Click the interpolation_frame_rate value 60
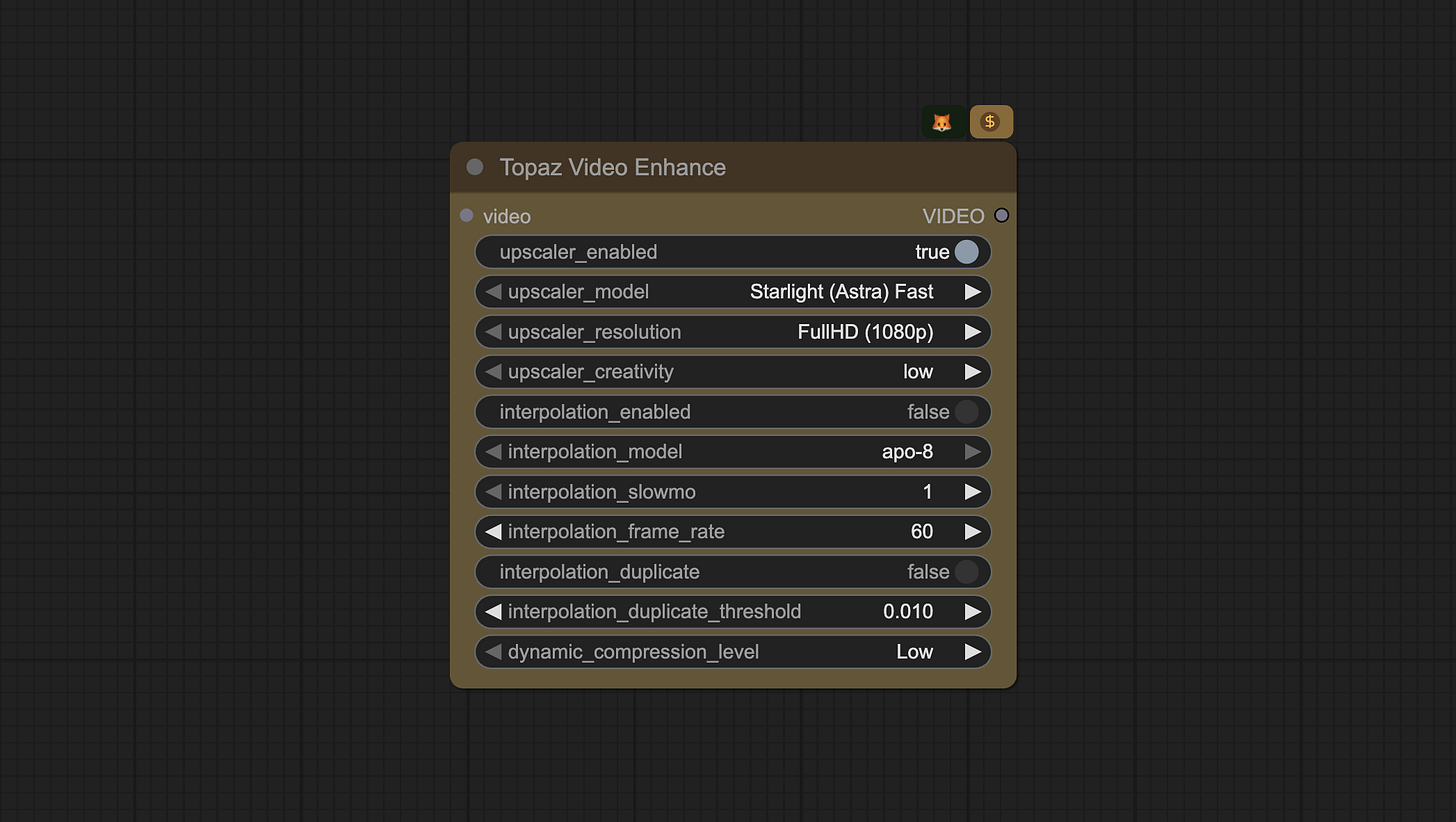The width and height of the screenshot is (1456, 822). [922, 532]
